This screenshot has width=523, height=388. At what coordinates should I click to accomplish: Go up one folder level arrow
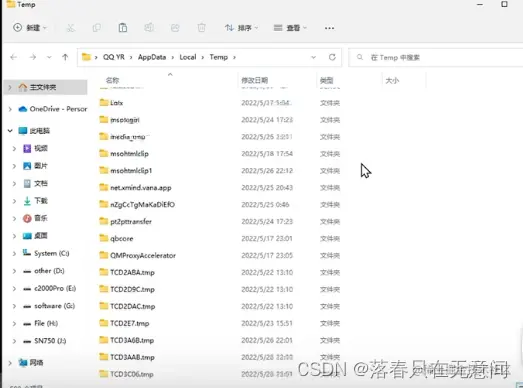pos(65,57)
